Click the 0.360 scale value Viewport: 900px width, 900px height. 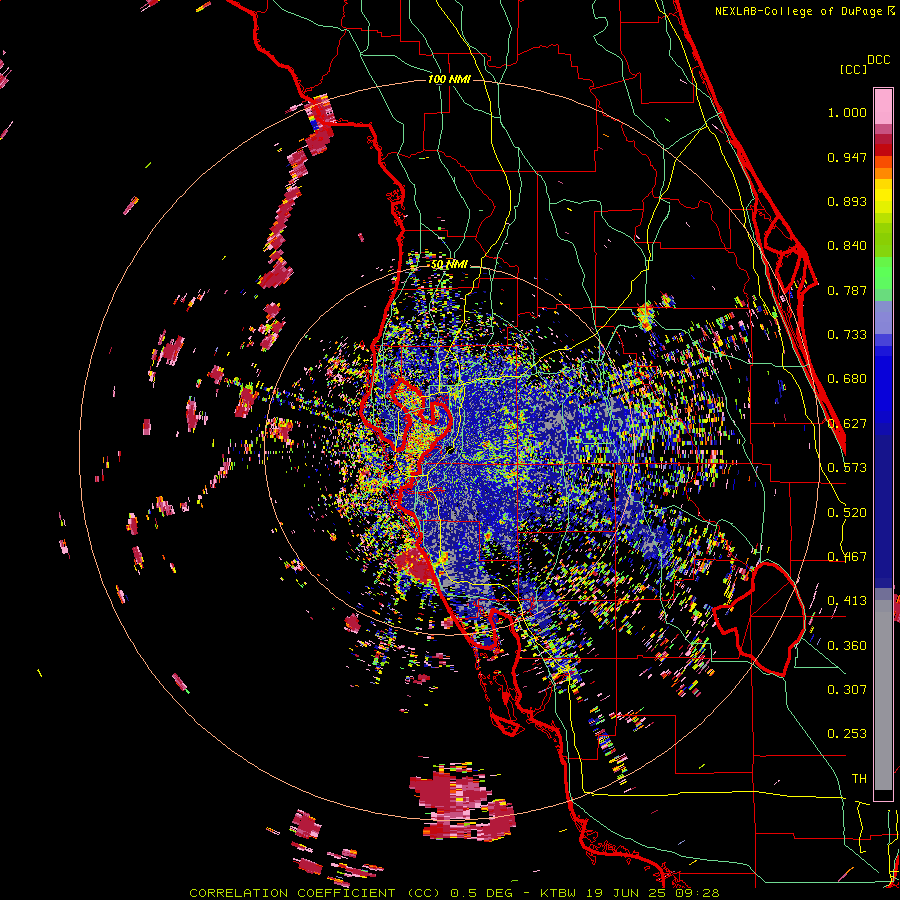click(847, 646)
